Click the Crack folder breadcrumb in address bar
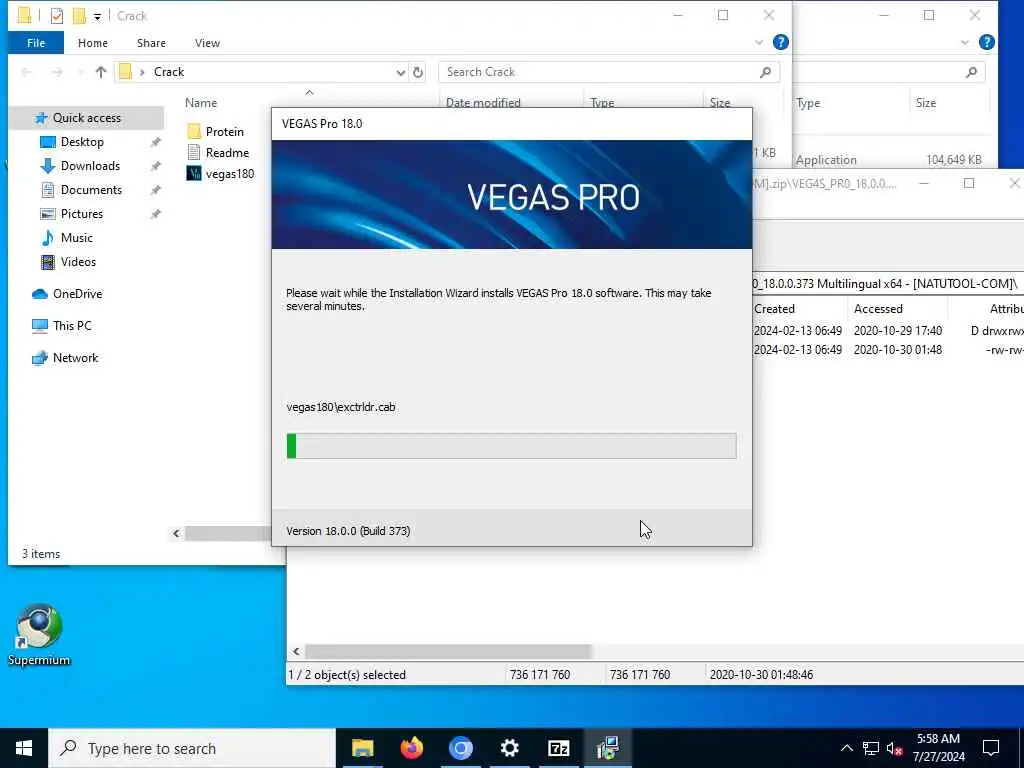Viewport: 1024px width, 768px height. tap(168, 72)
